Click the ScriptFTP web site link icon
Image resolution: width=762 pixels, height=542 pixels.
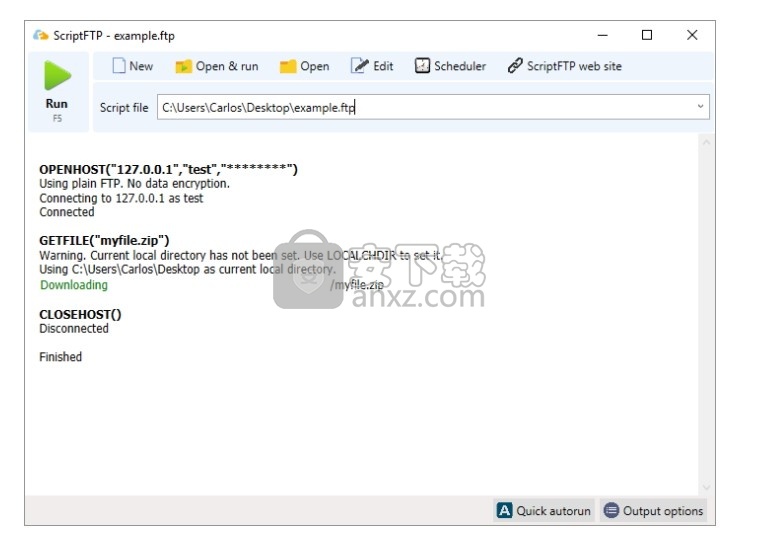pyautogui.click(x=515, y=66)
